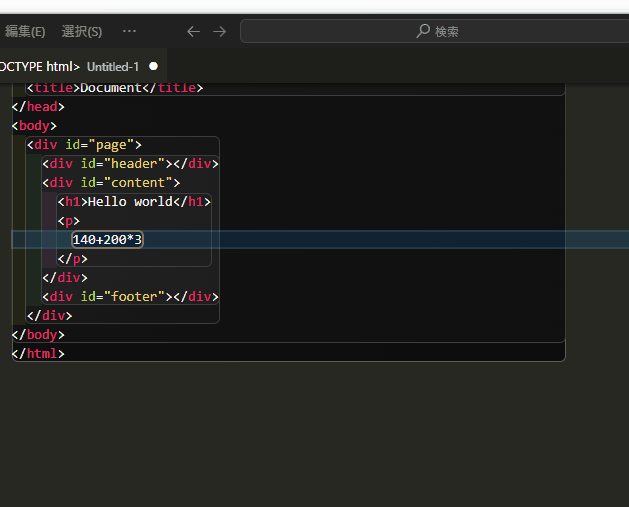Select the DOCTYPE html breadcrumb item
Image resolution: width=629 pixels, height=507 pixels.
coord(38,66)
